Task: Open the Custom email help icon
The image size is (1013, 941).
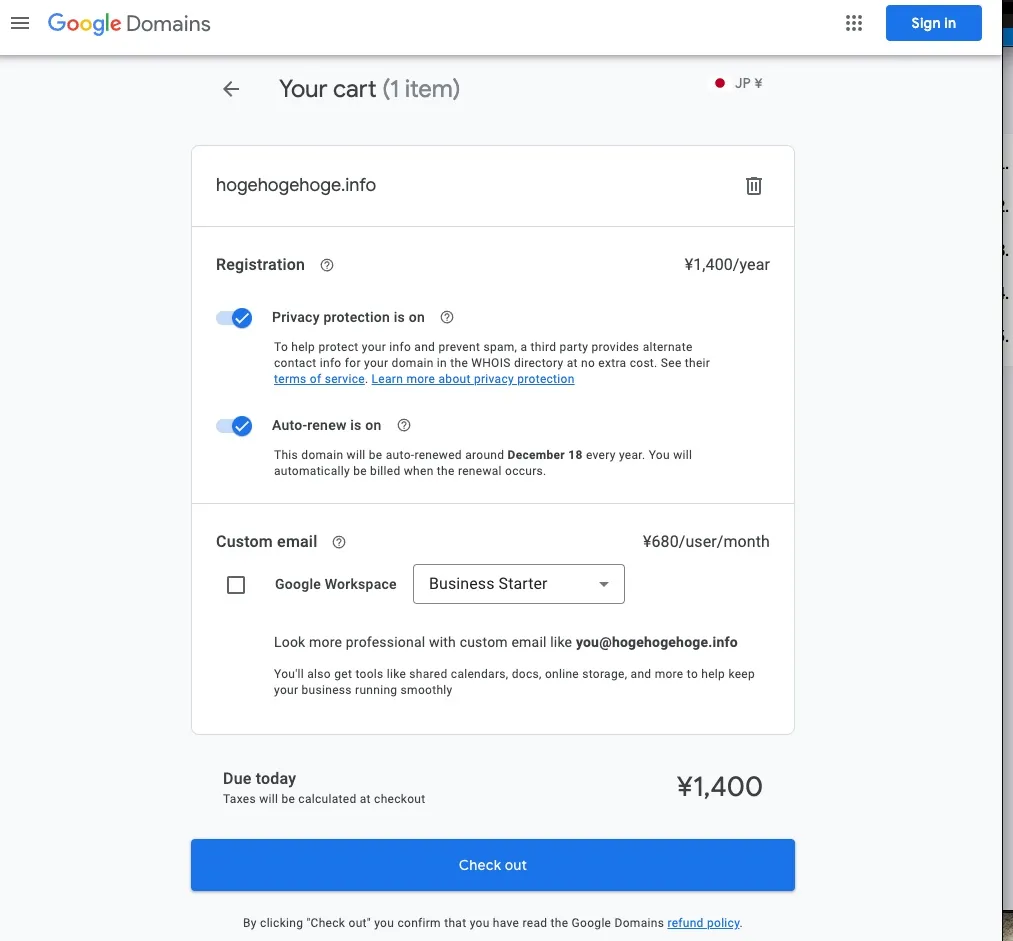Action: [x=338, y=541]
